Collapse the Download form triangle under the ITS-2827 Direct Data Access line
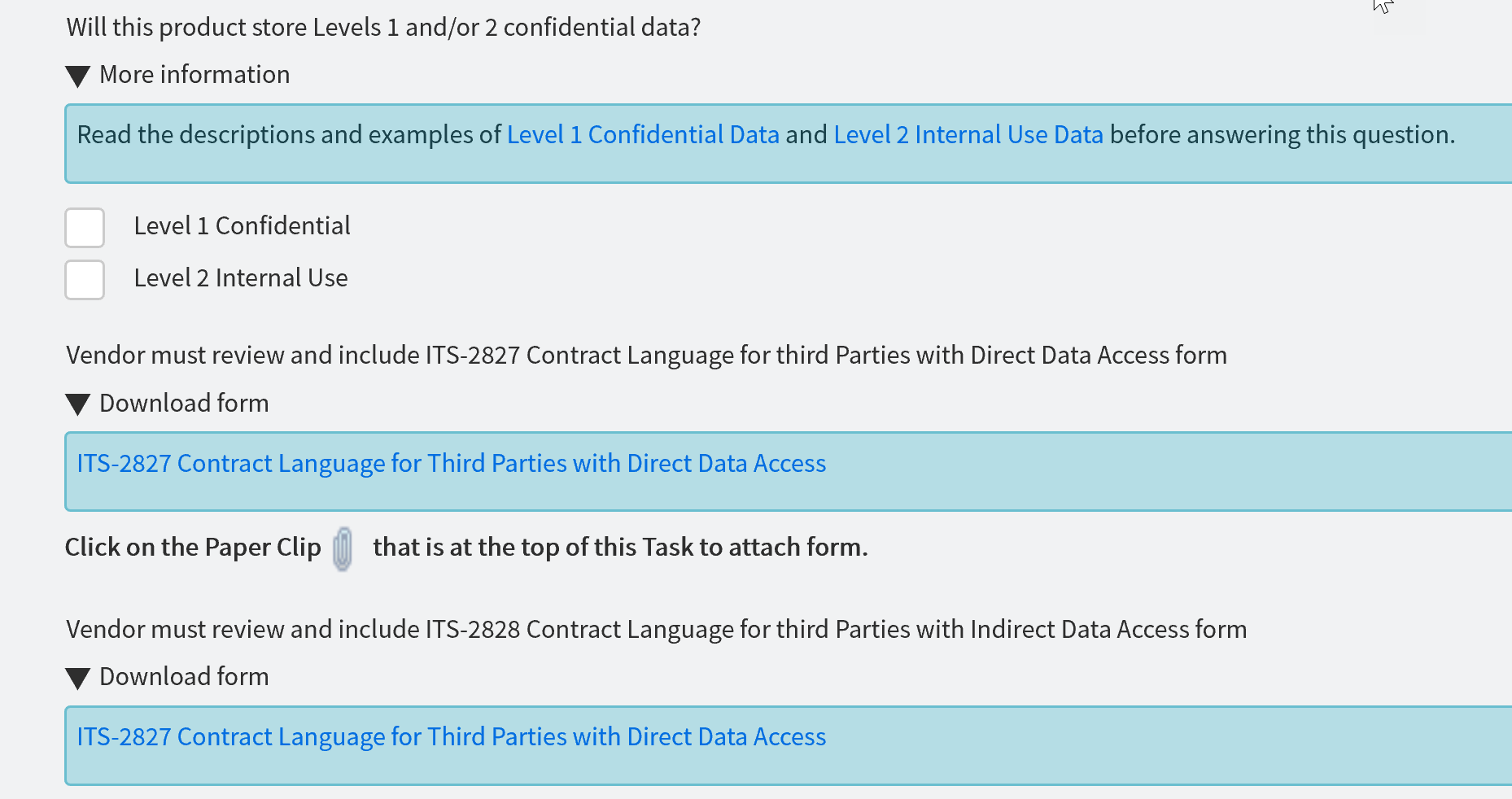This screenshot has width=1512, height=799. (x=77, y=404)
